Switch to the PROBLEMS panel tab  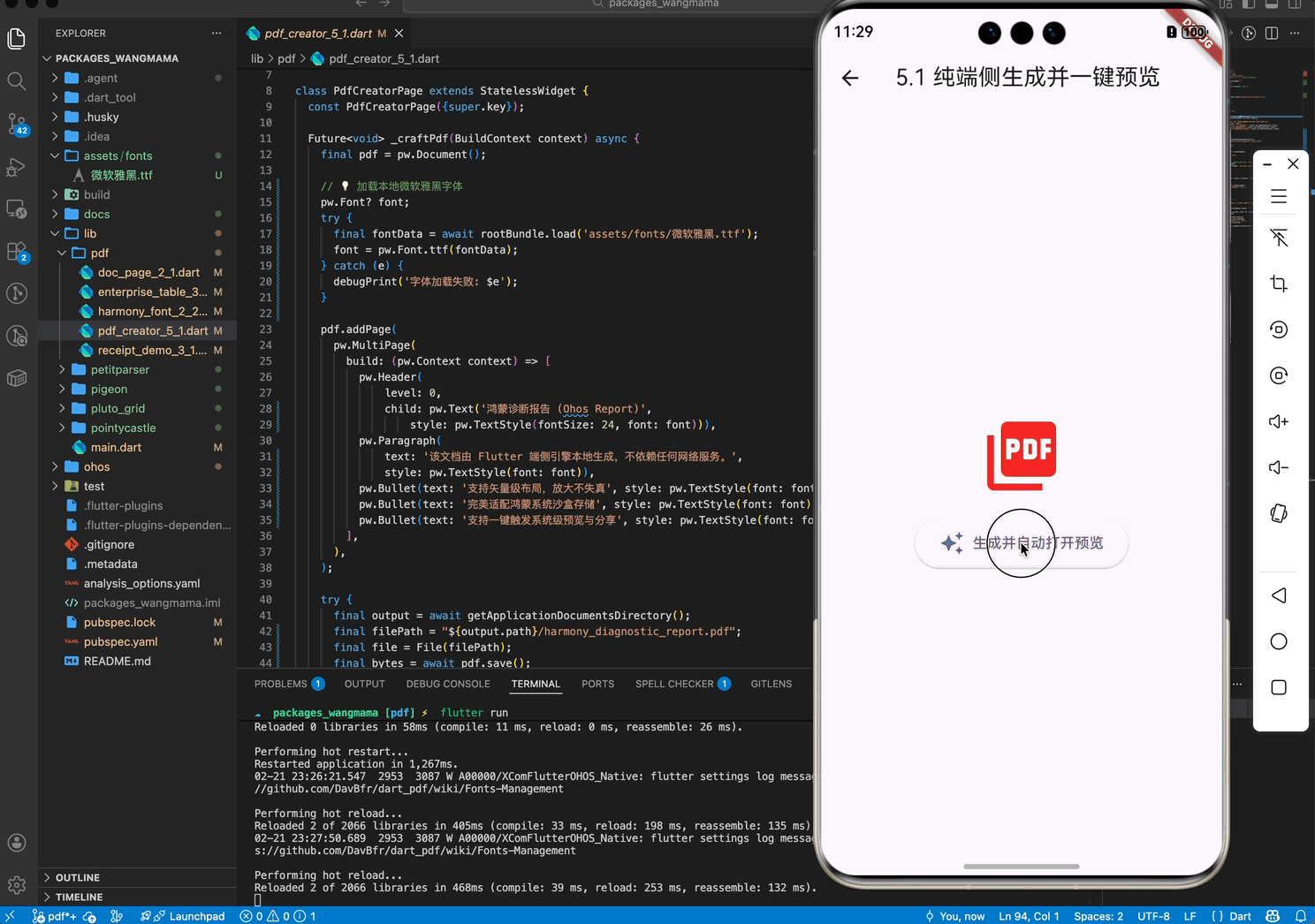point(289,684)
